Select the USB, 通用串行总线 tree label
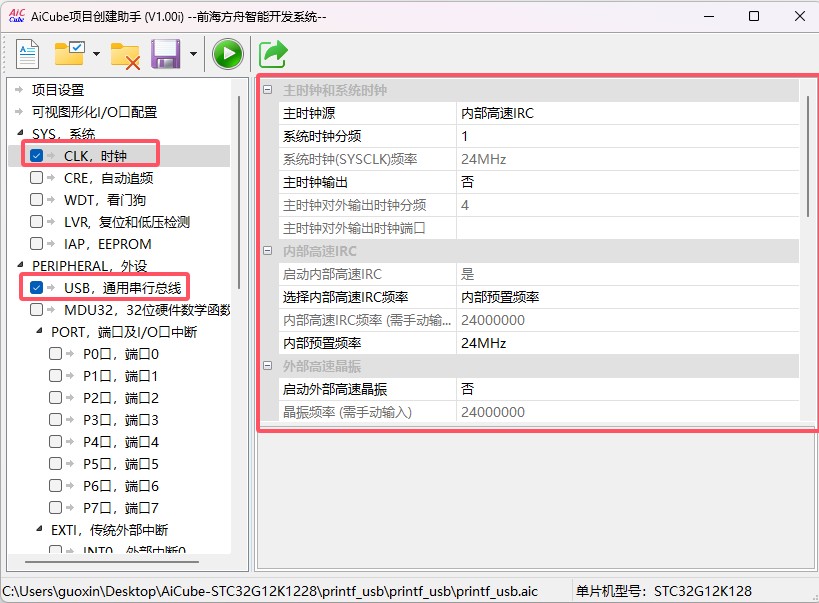This screenshot has height=603, width=819. click(123, 287)
